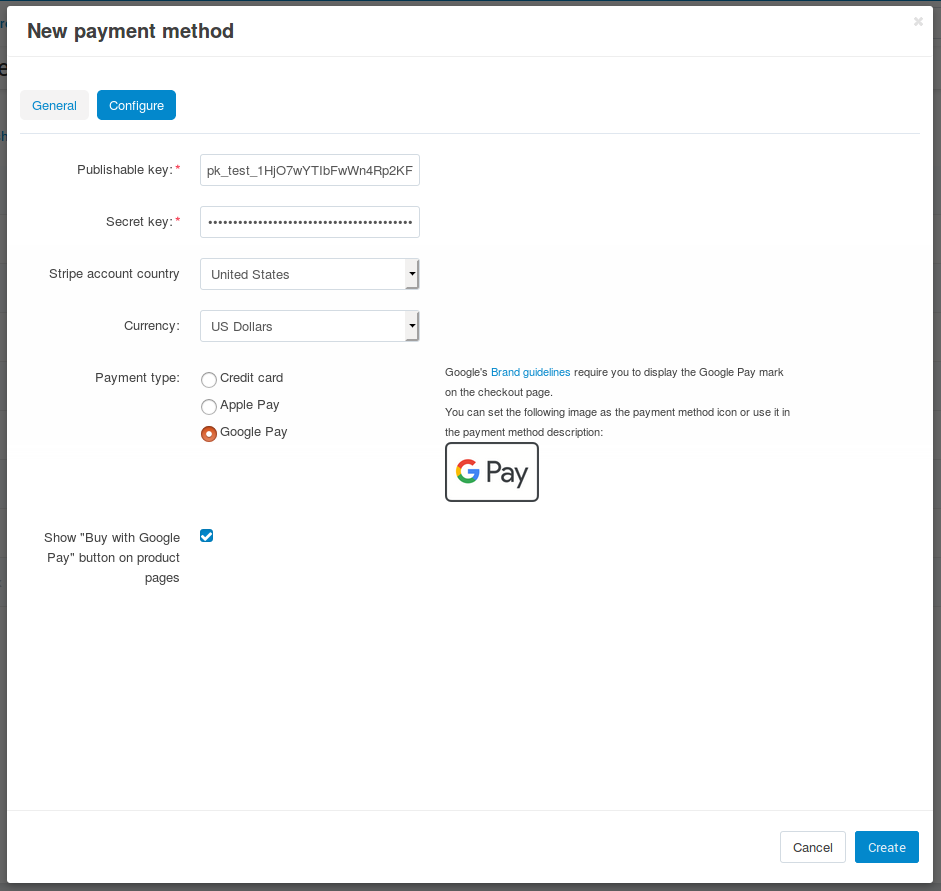Screen dimensions: 941x891
Task: Click the Credit card label text
Action: click(251, 378)
